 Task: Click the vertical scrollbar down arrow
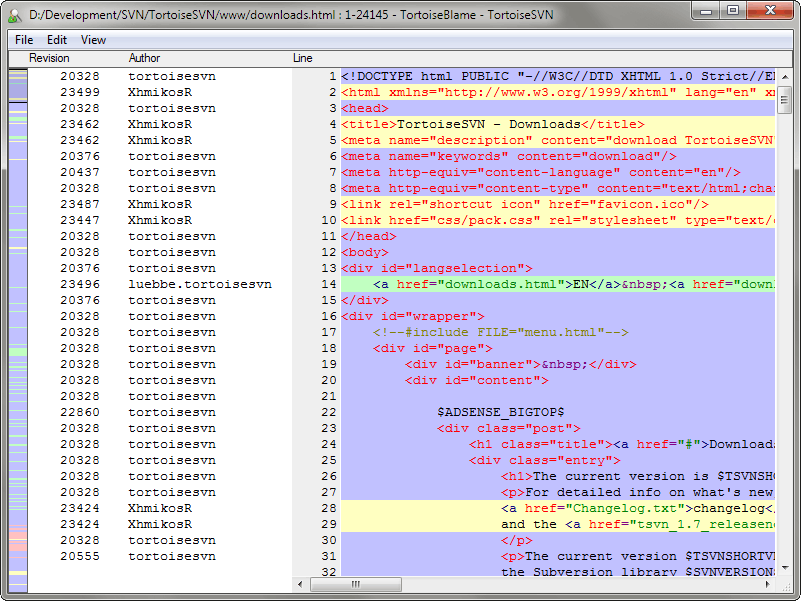pyautogui.click(x=785, y=568)
